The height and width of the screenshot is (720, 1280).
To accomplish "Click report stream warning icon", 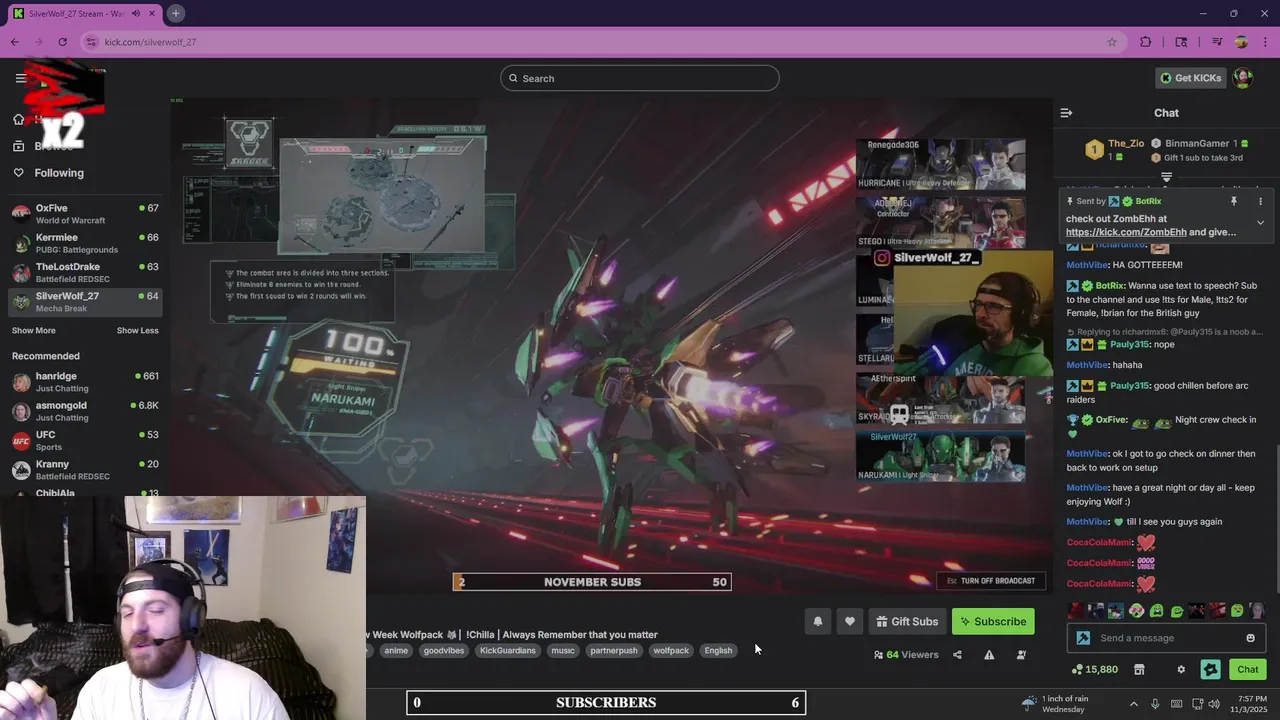I will (x=989, y=655).
